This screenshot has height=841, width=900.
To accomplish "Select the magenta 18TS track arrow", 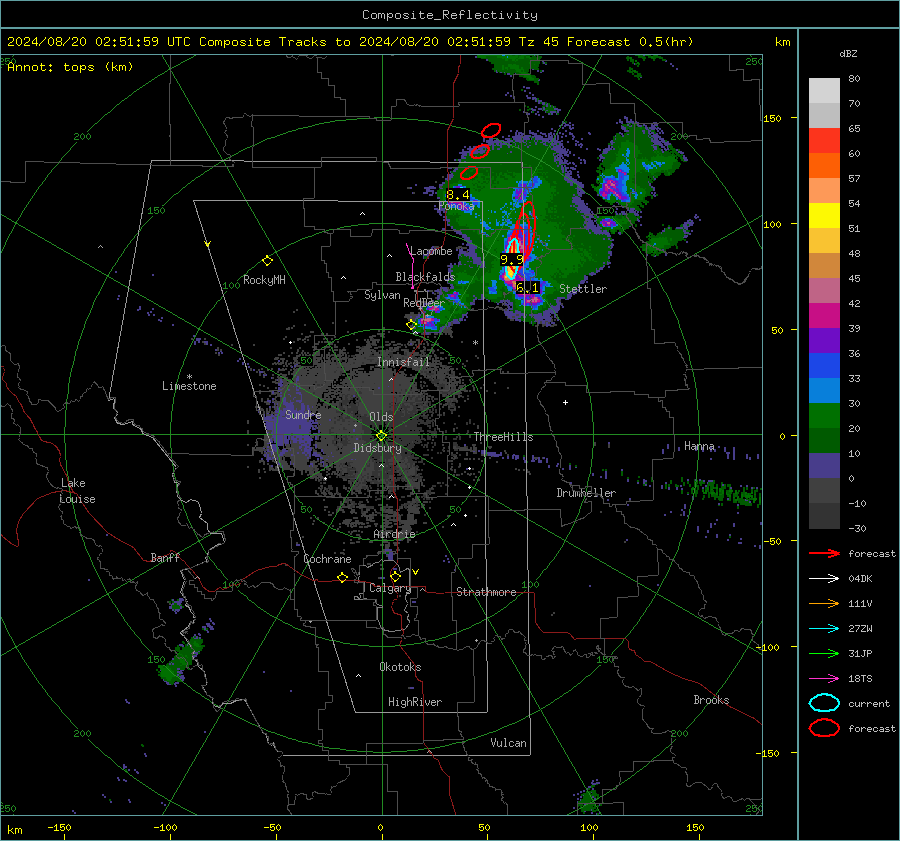I will pyautogui.click(x=824, y=679).
